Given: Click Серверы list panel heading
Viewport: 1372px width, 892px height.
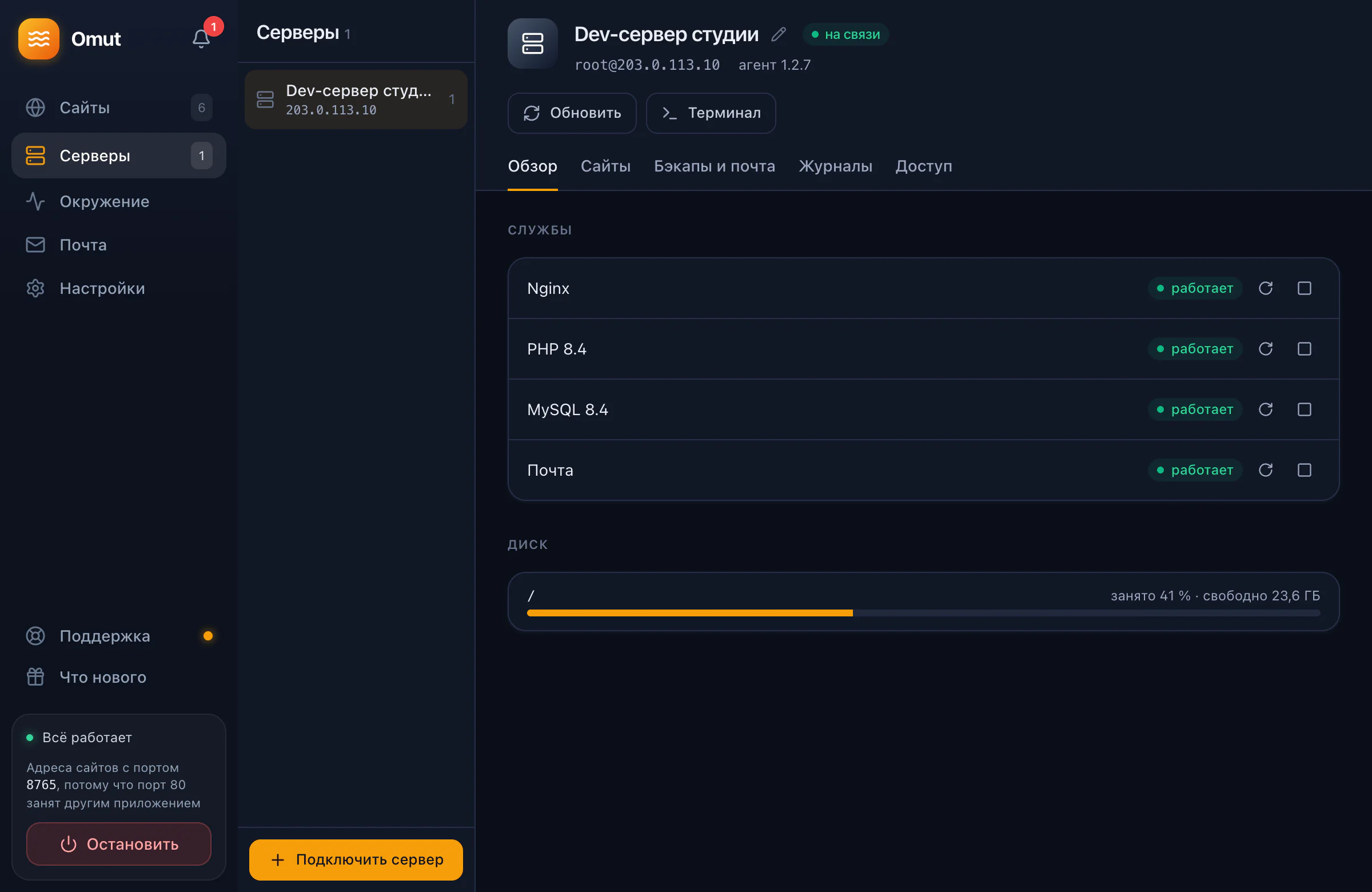Looking at the screenshot, I should click(297, 33).
